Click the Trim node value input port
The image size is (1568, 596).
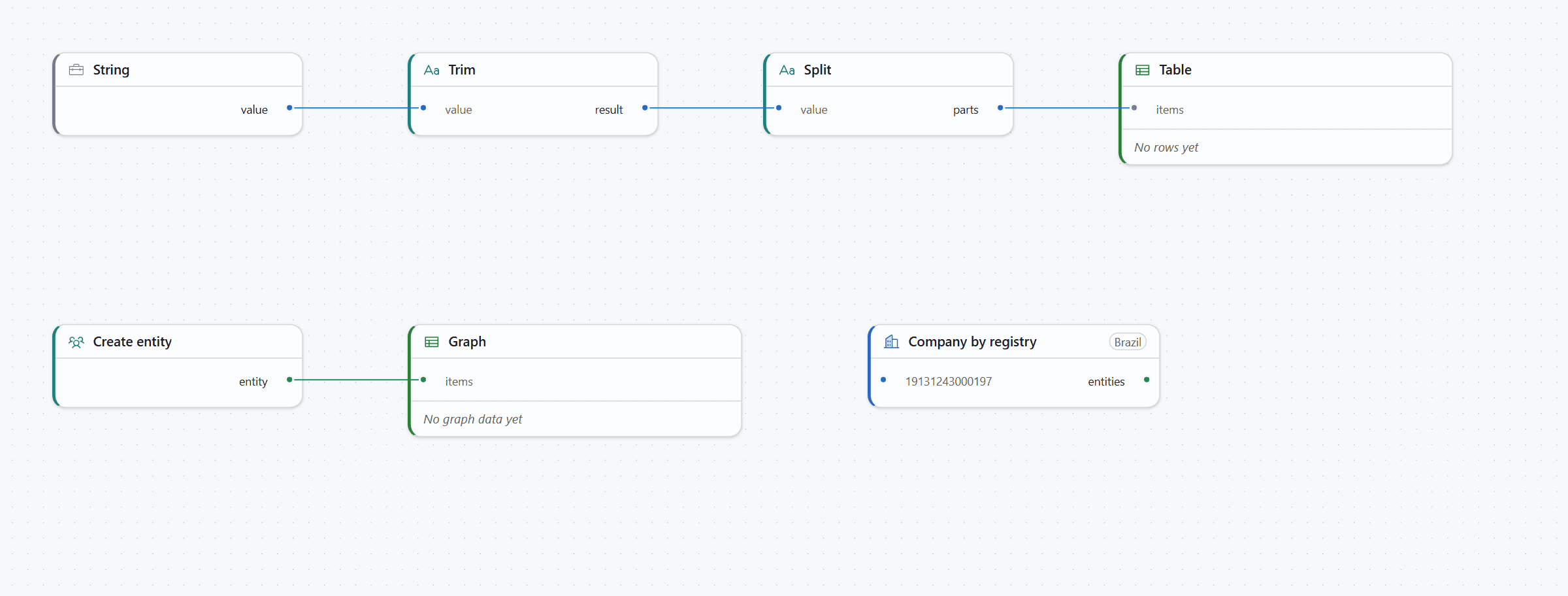click(423, 108)
